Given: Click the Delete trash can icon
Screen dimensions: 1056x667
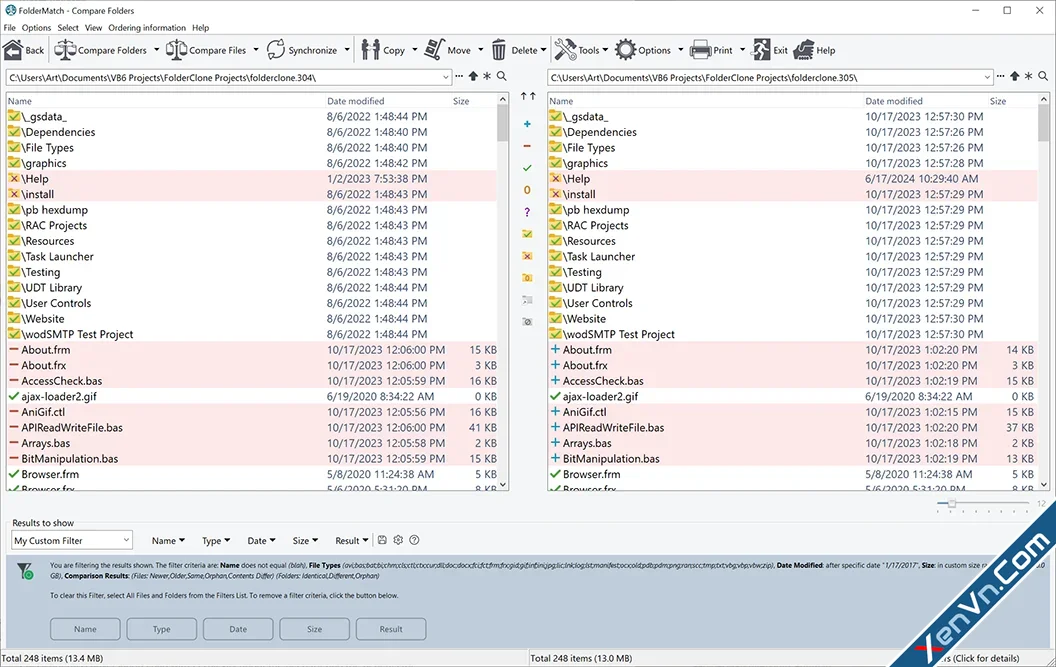Looking at the screenshot, I should [498, 50].
